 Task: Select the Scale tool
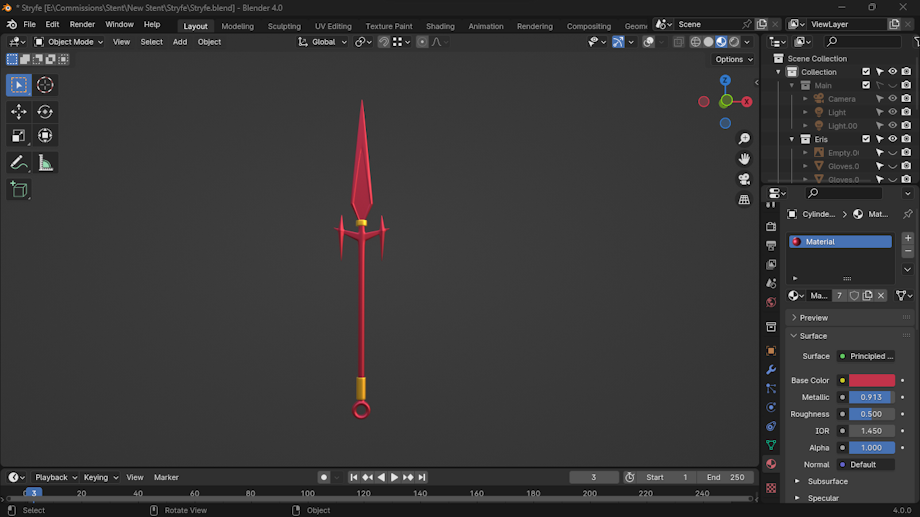[19, 136]
